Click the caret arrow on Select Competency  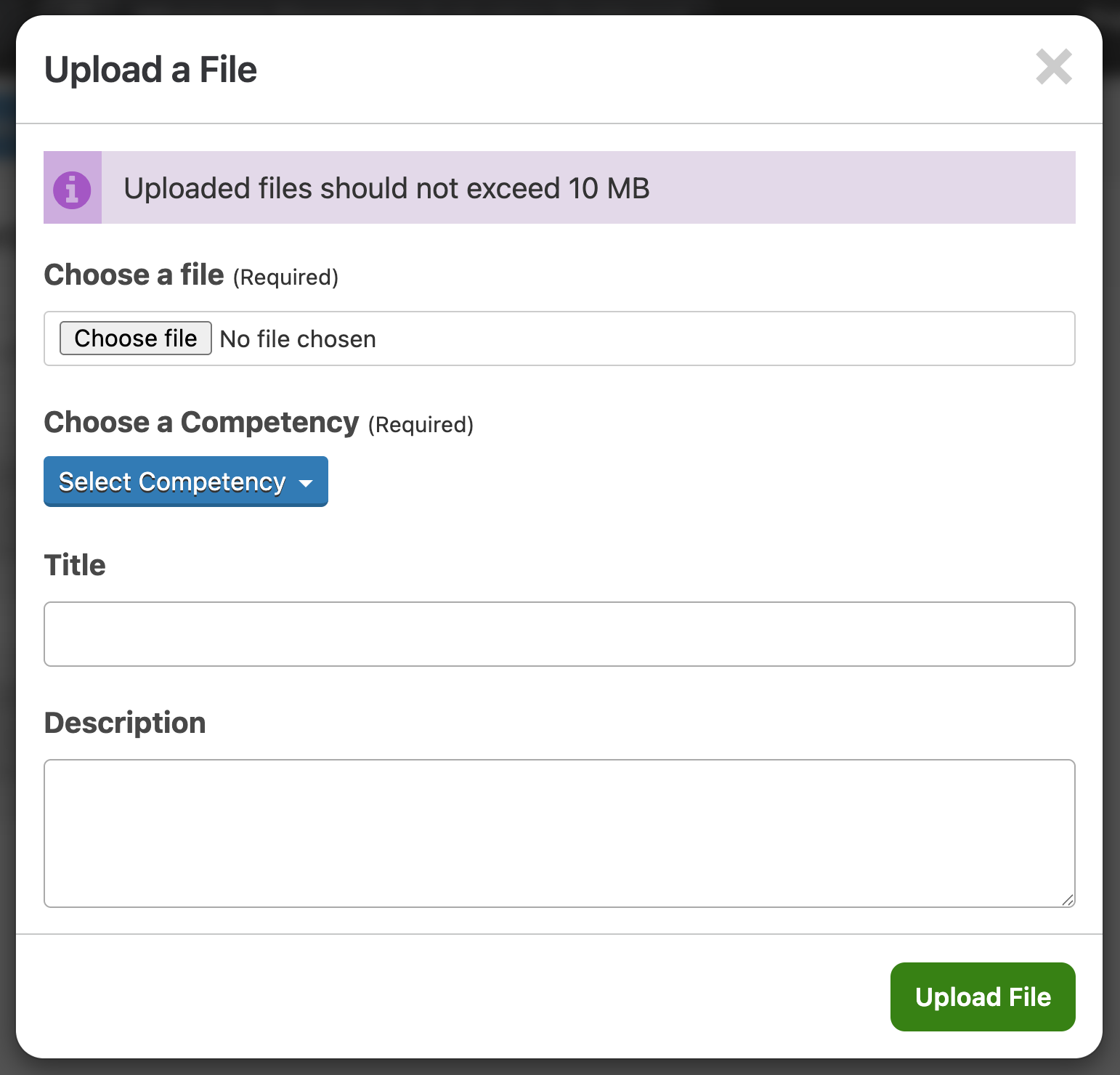pos(306,483)
